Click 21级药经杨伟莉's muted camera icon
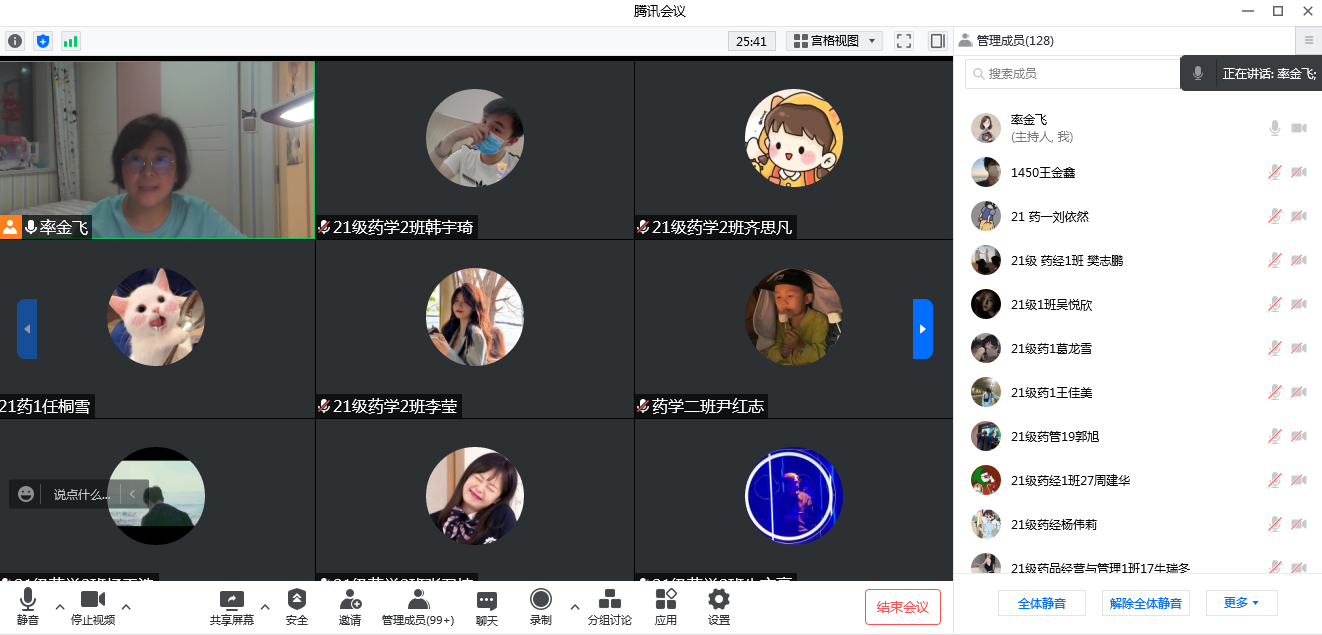 [x=1299, y=524]
